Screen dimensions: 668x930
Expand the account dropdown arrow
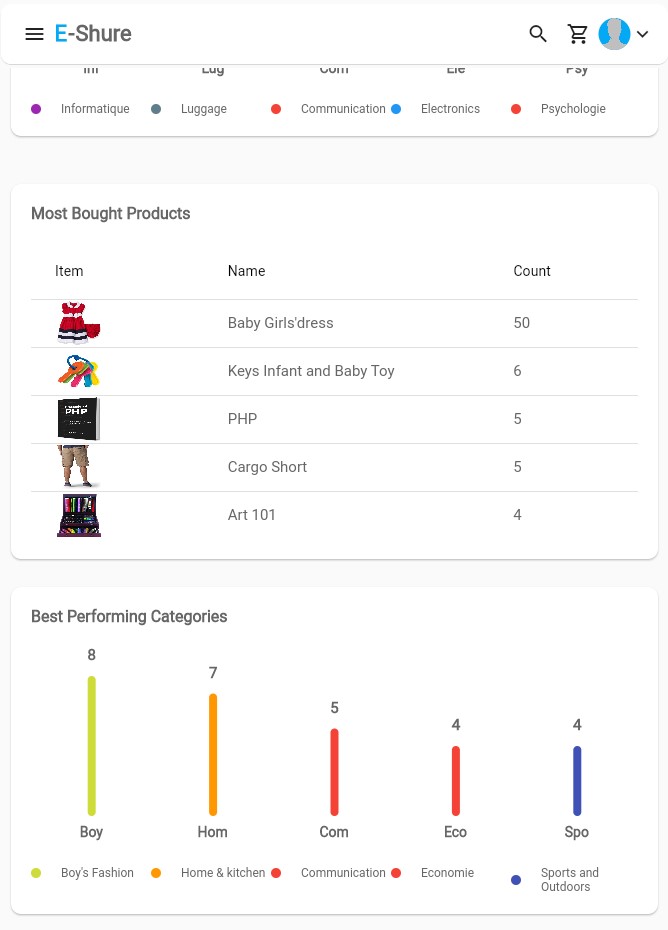tap(643, 34)
